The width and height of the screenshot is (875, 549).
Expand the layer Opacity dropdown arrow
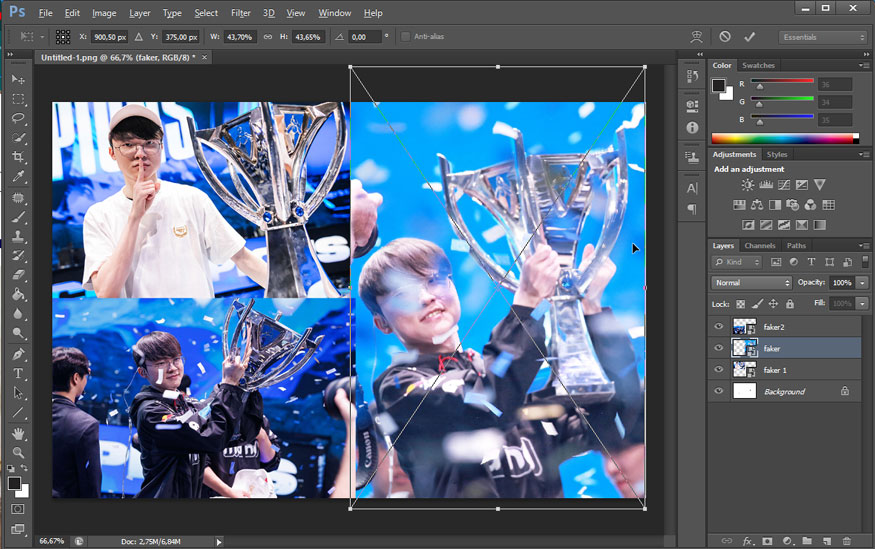coord(862,283)
